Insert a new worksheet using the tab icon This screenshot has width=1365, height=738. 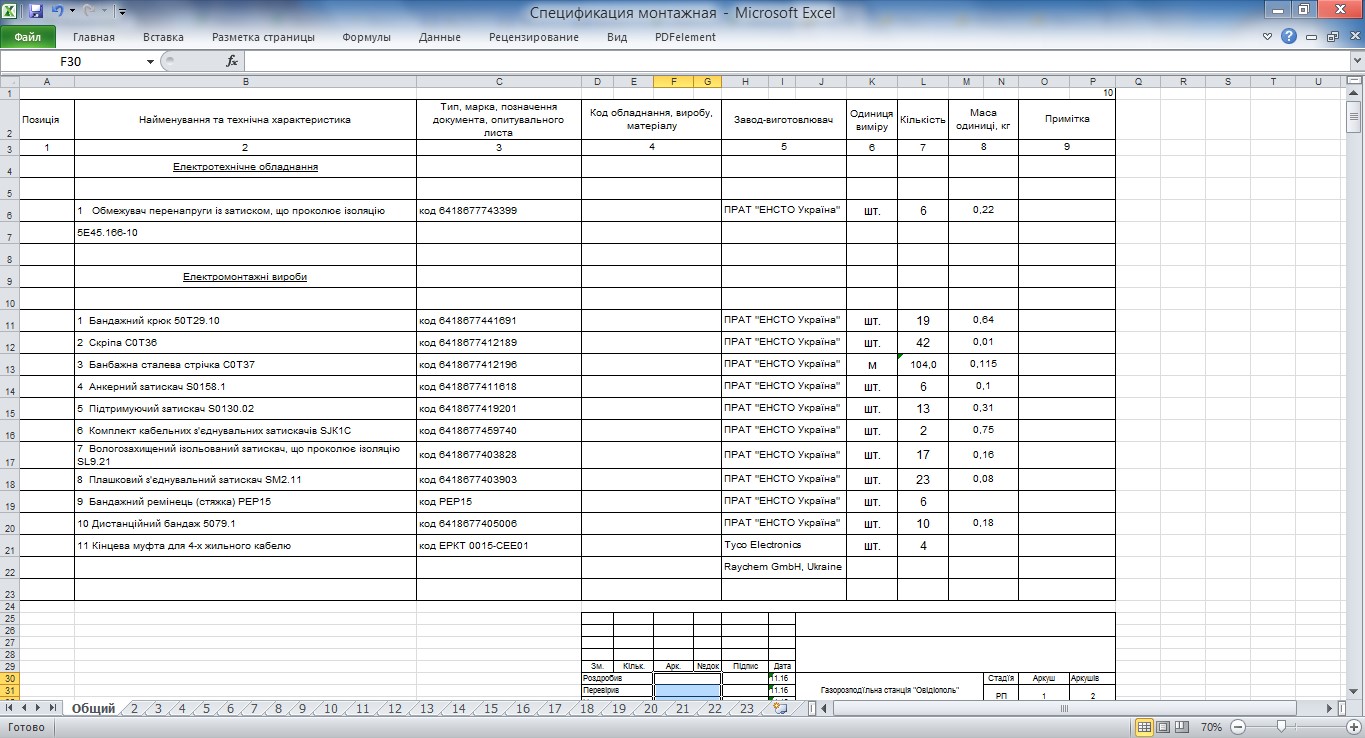781,709
